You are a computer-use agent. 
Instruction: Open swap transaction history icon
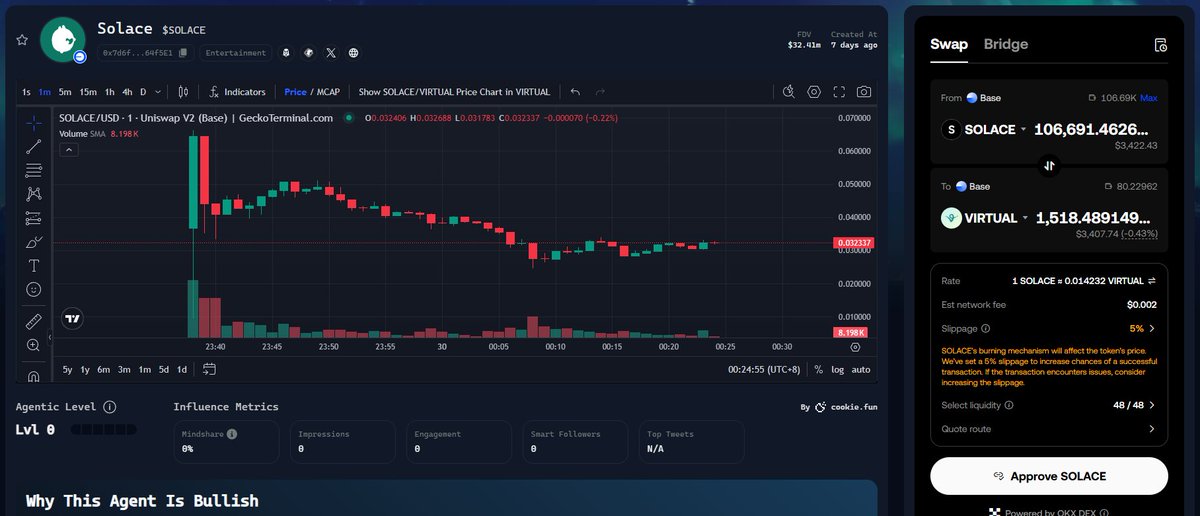(x=1160, y=45)
